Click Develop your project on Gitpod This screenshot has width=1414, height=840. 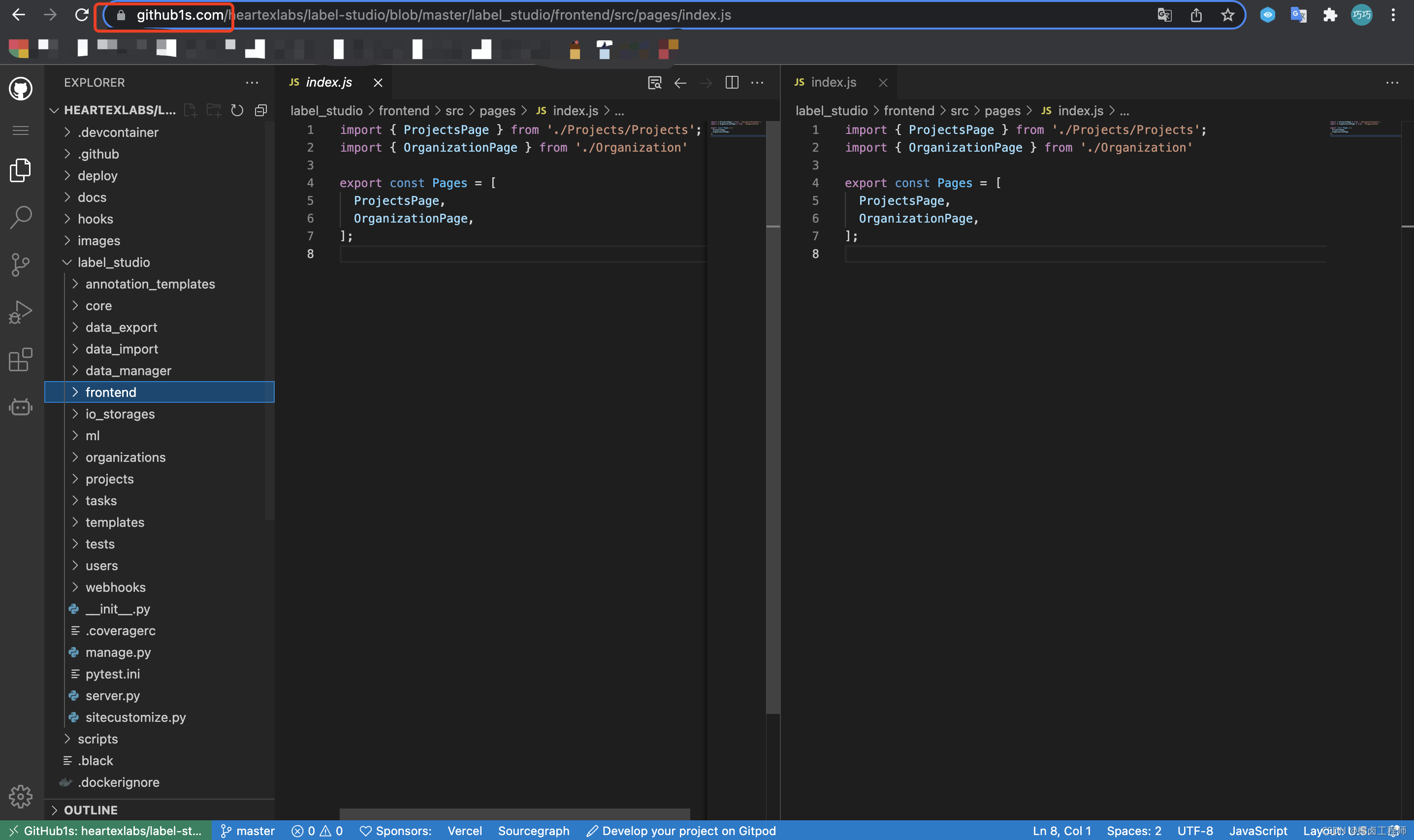click(x=681, y=830)
